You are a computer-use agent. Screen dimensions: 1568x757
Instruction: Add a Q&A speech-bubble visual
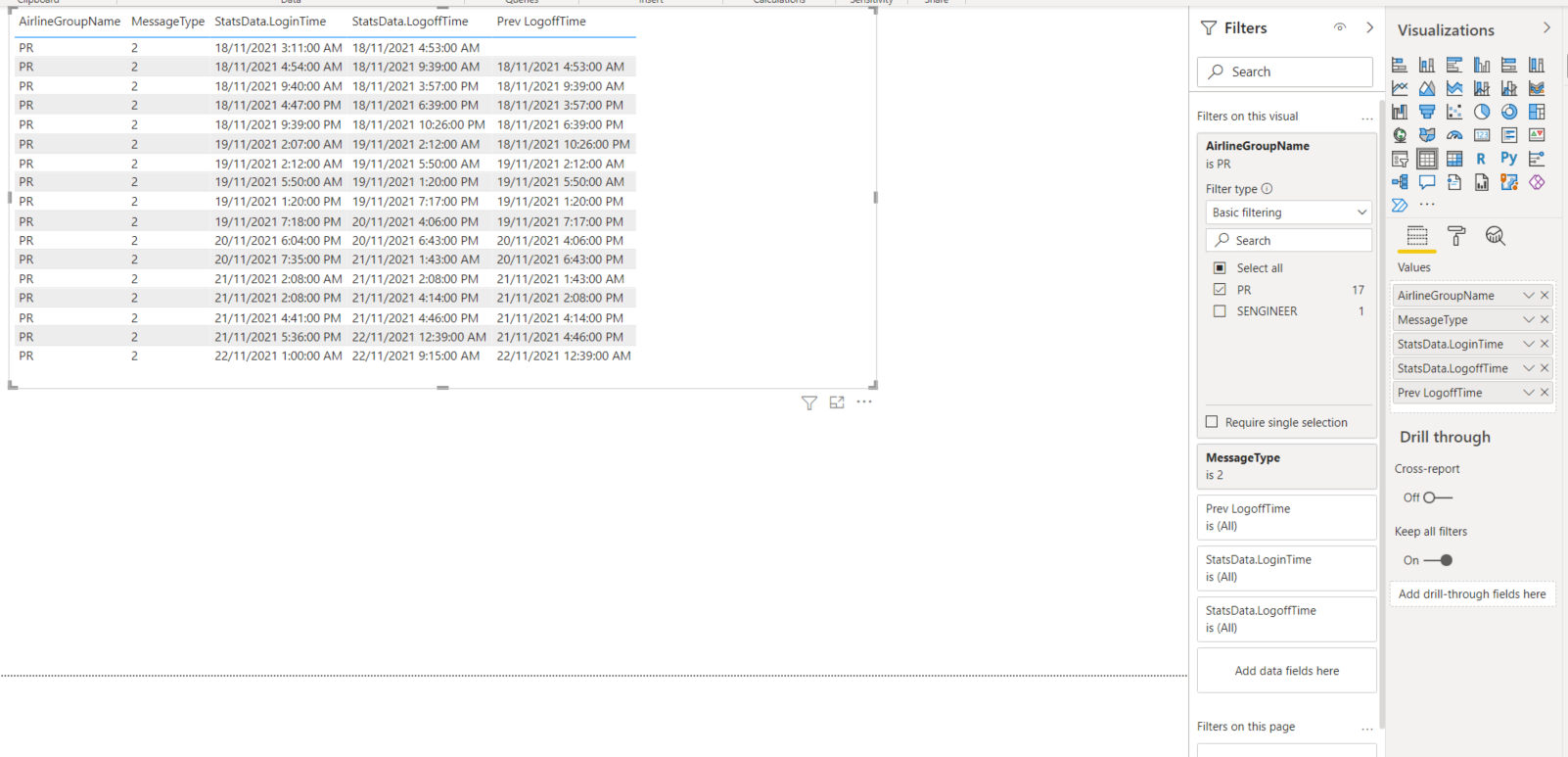click(1427, 182)
